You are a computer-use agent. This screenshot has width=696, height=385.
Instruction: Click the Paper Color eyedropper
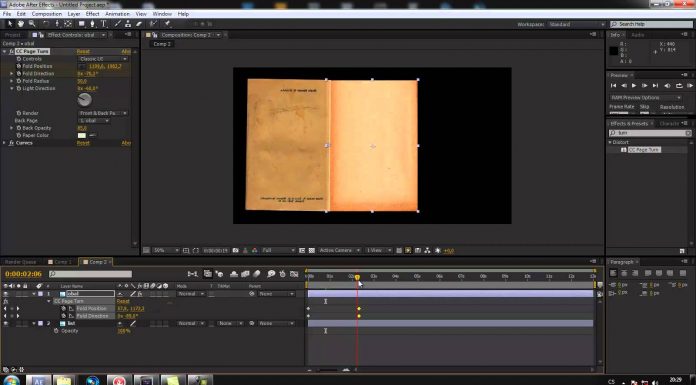93,135
